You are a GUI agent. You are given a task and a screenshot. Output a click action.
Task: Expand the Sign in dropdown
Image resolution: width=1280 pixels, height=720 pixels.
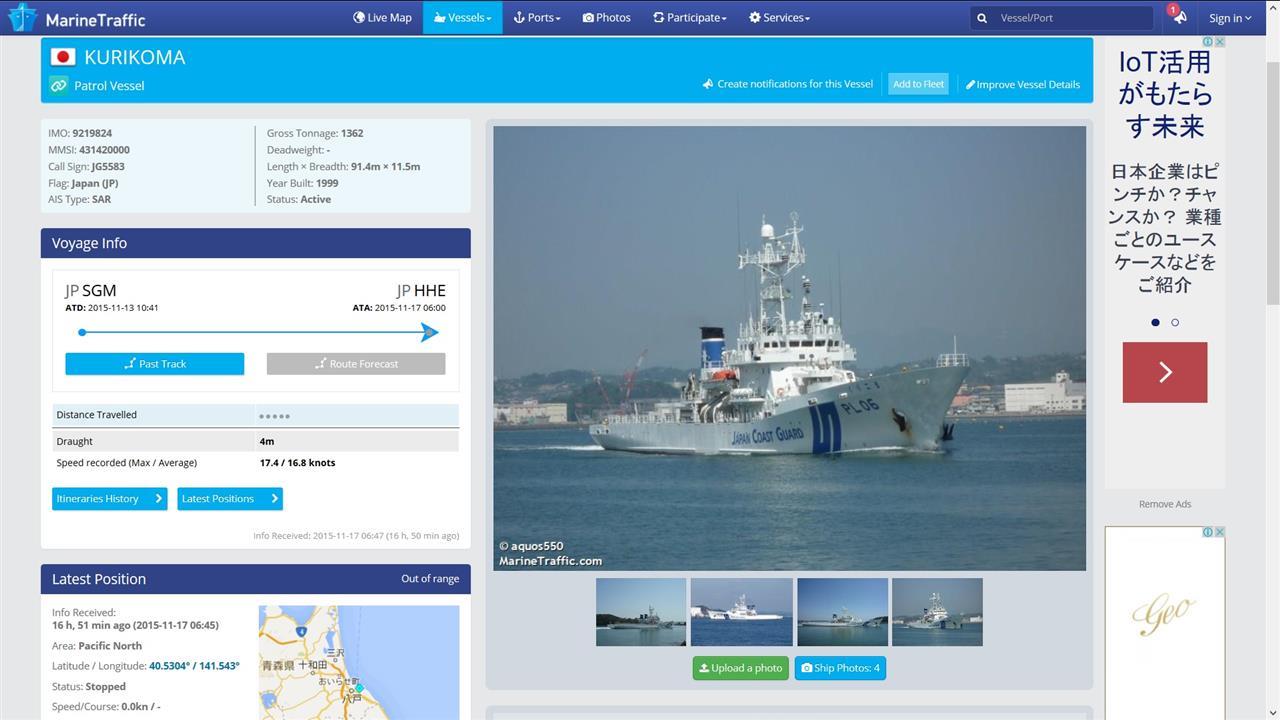click(x=1229, y=18)
